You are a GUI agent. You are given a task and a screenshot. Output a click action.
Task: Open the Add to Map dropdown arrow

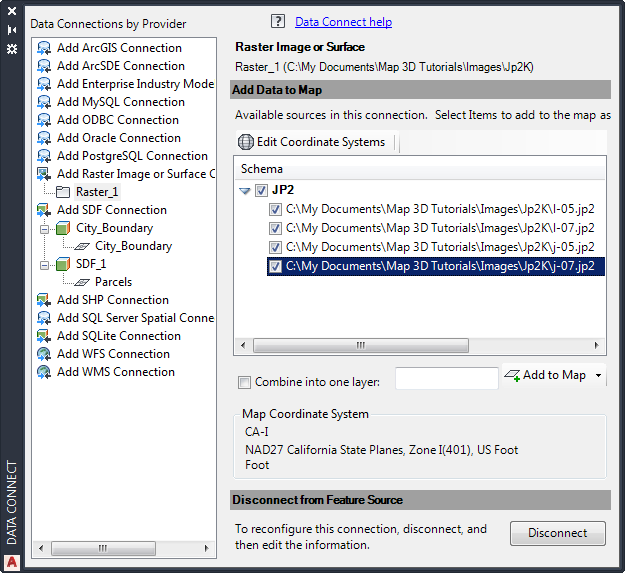[598, 375]
